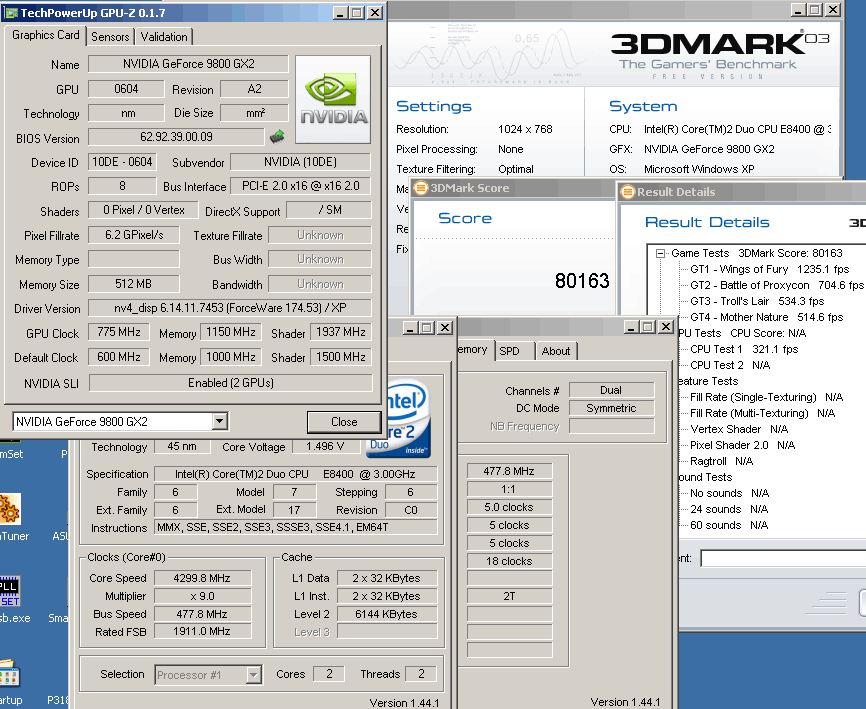
Task: Click the 3DMark03 logo banner
Action: (720, 54)
